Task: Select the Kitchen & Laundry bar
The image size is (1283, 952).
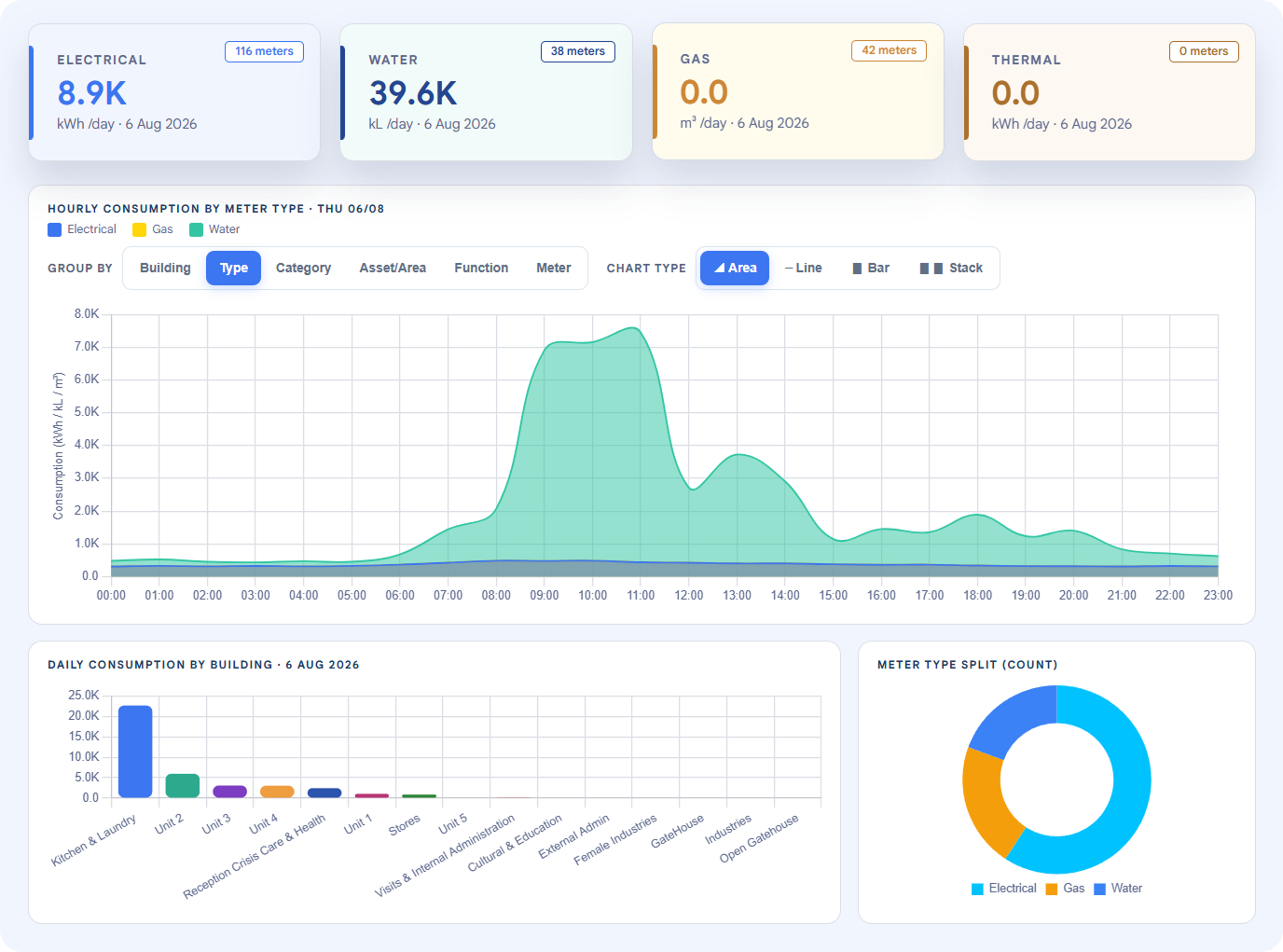Action: pyautogui.click(x=135, y=752)
